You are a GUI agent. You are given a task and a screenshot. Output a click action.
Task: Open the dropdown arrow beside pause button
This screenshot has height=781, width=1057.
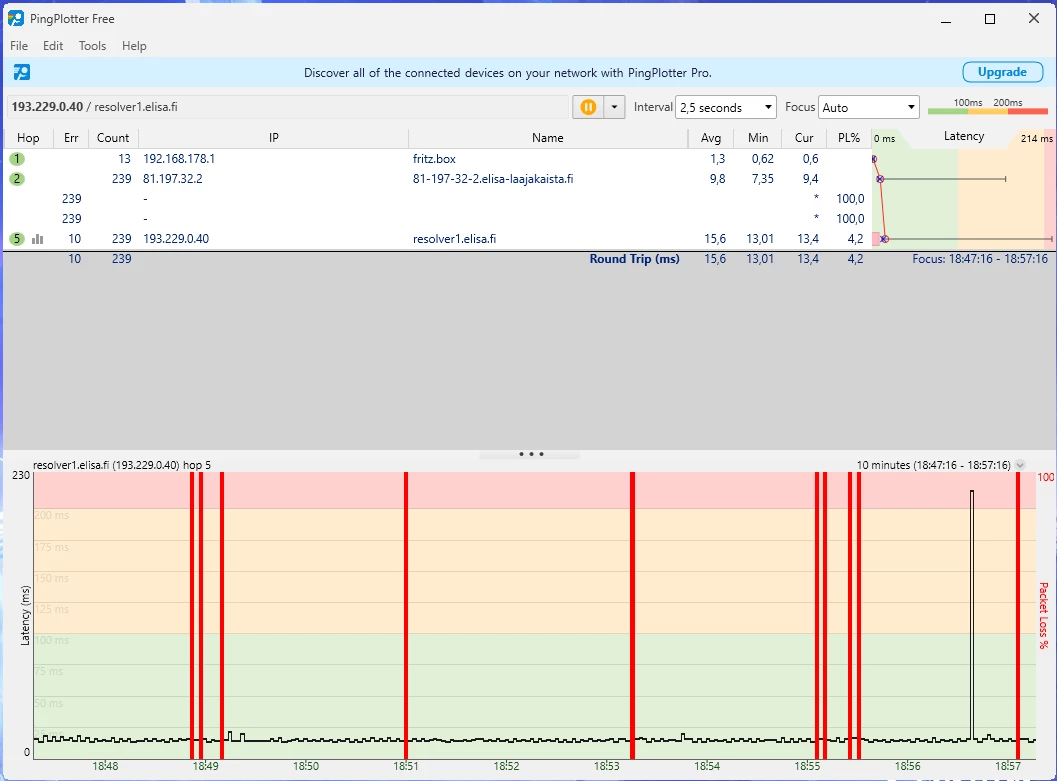[614, 107]
